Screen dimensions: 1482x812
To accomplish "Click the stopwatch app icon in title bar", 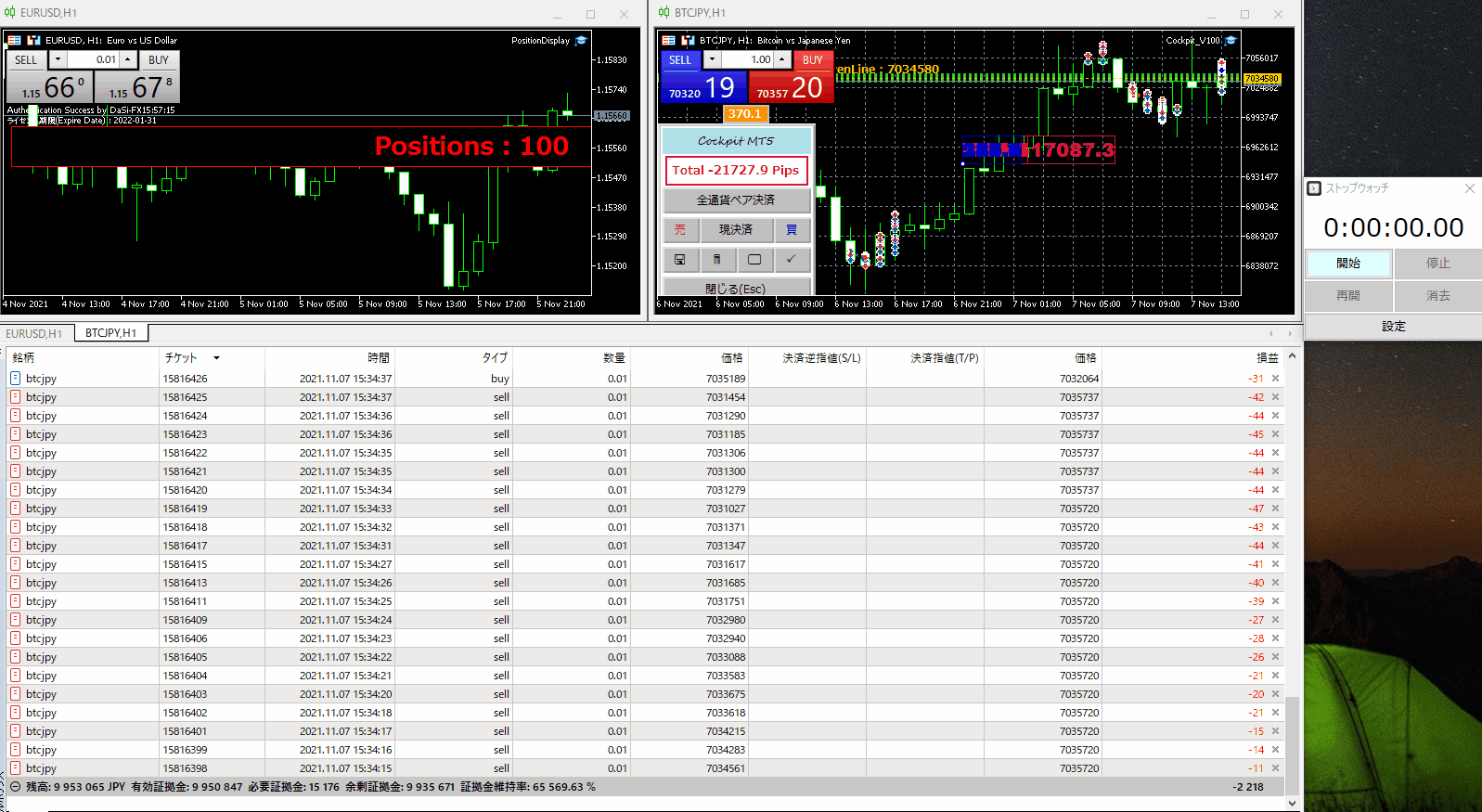I will pyautogui.click(x=1314, y=188).
